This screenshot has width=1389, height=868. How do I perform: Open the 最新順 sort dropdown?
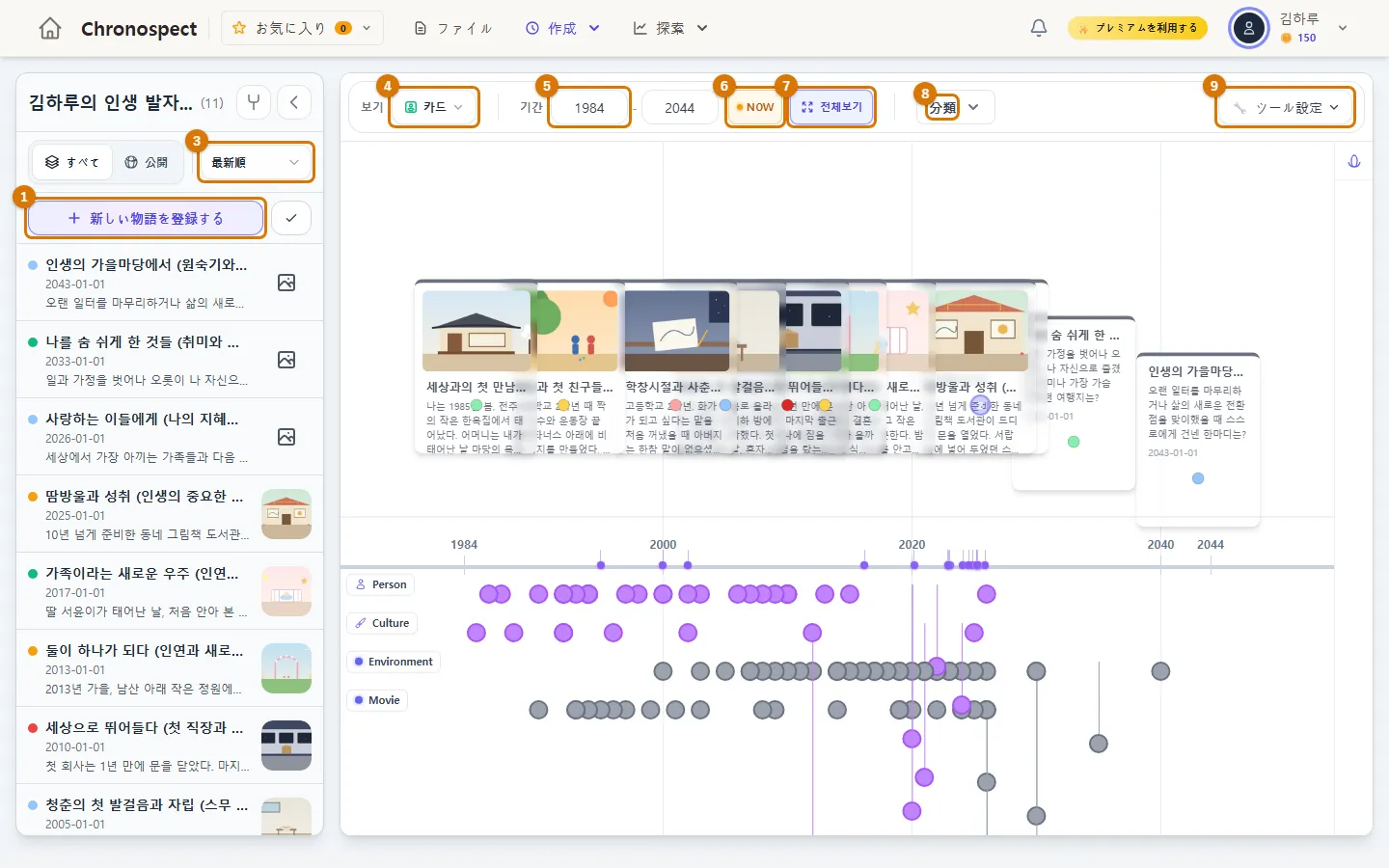pos(256,162)
